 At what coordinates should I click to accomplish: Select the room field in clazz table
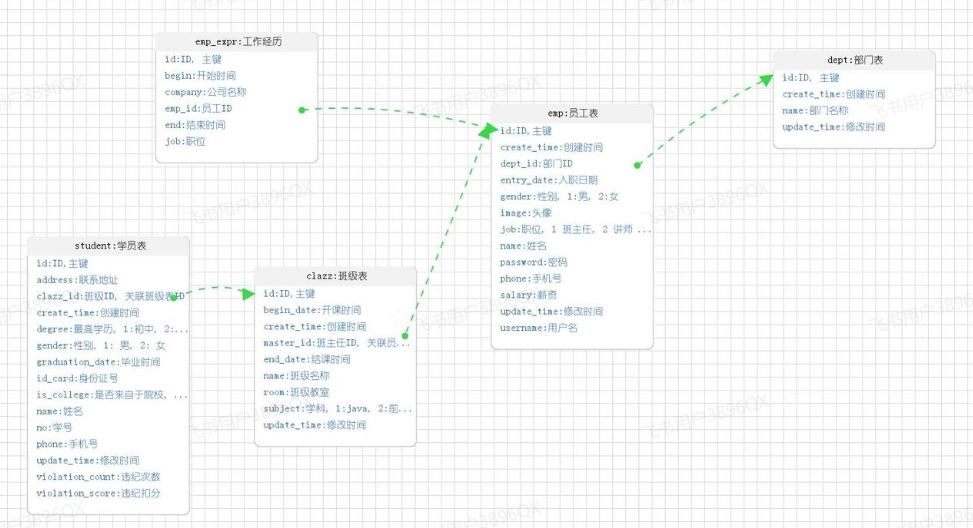pyautogui.click(x=296, y=392)
